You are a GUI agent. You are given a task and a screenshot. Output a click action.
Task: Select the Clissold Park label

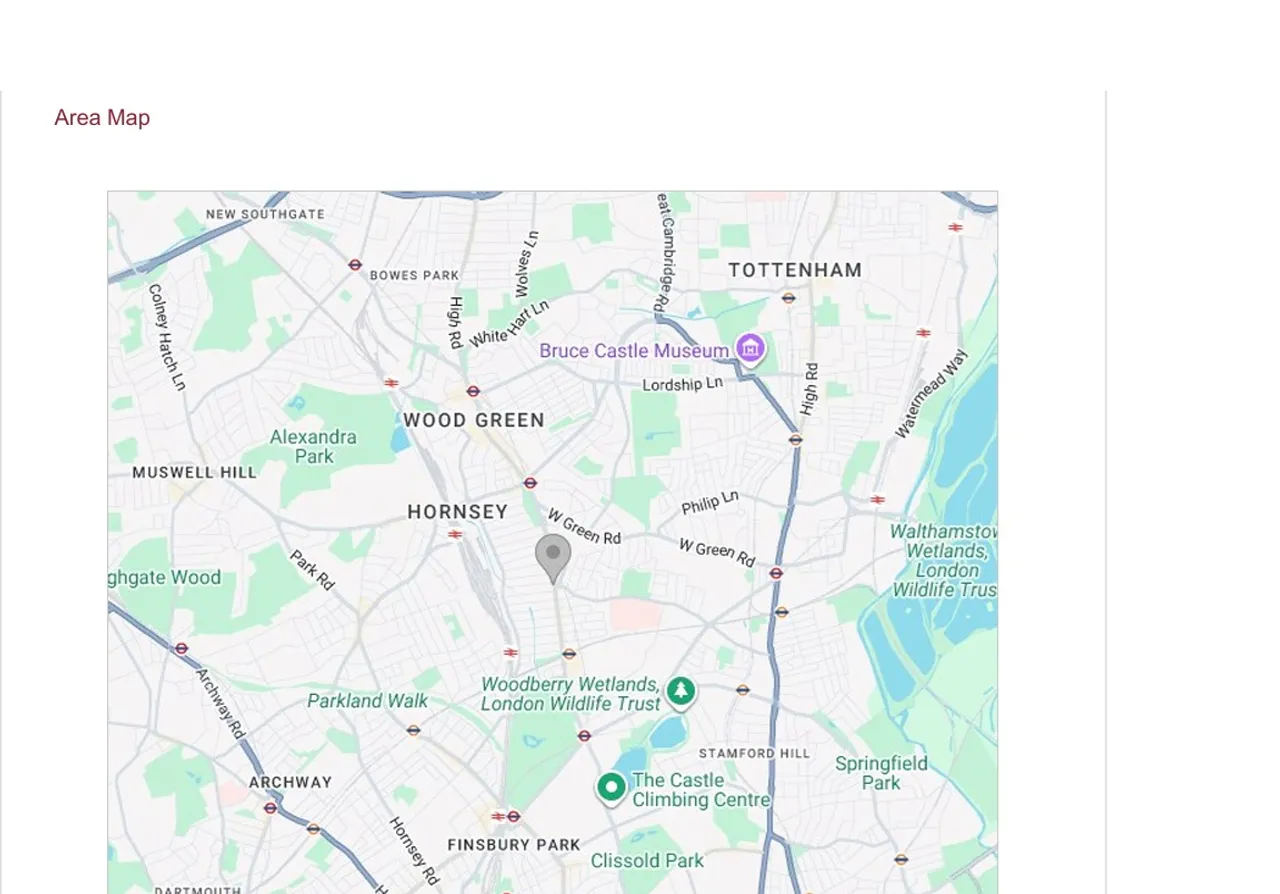pos(647,860)
